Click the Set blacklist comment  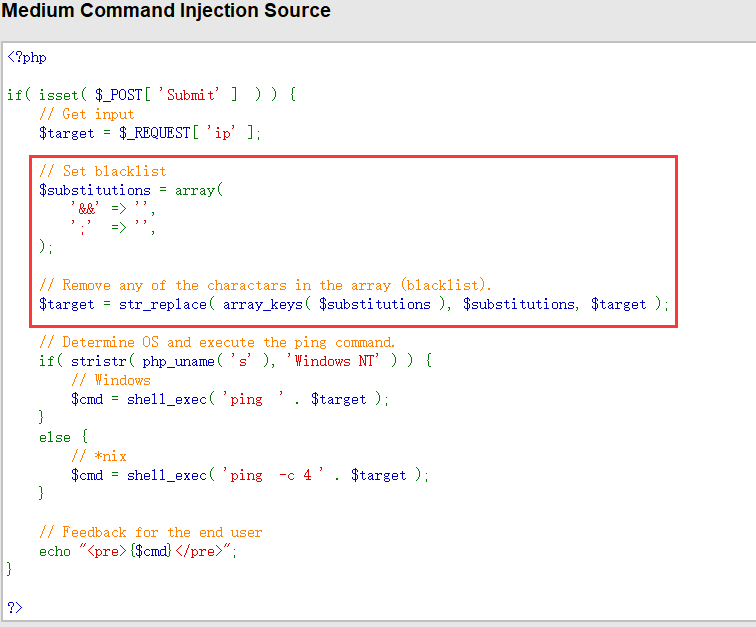pos(102,171)
